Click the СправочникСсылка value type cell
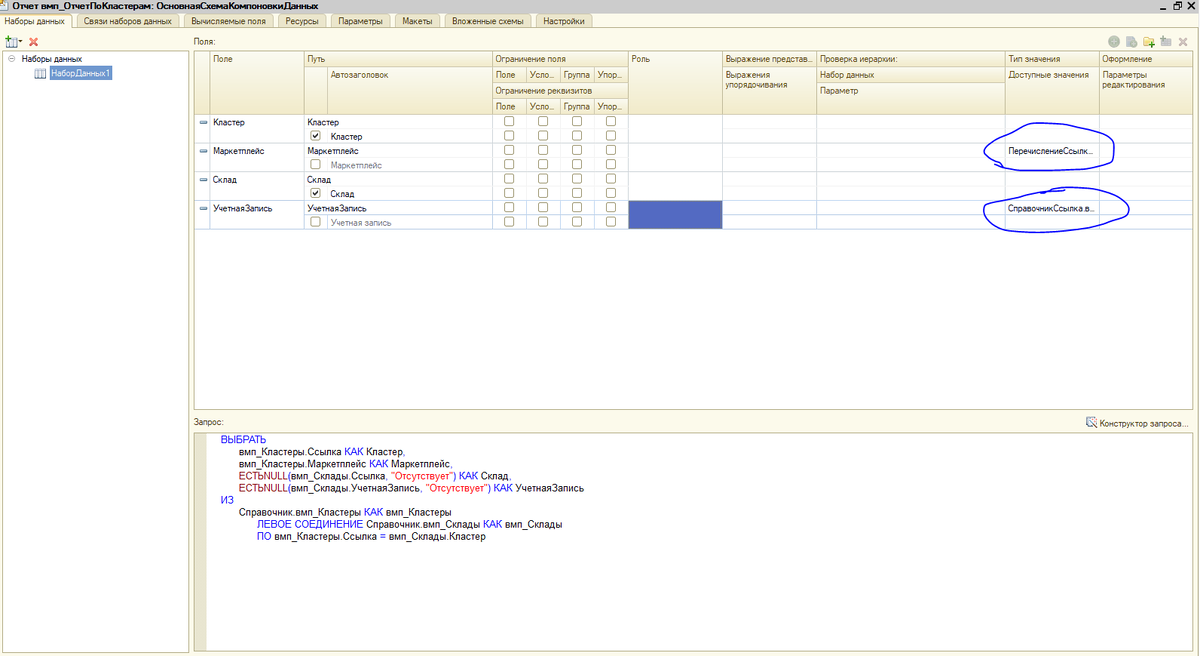 [1052, 208]
